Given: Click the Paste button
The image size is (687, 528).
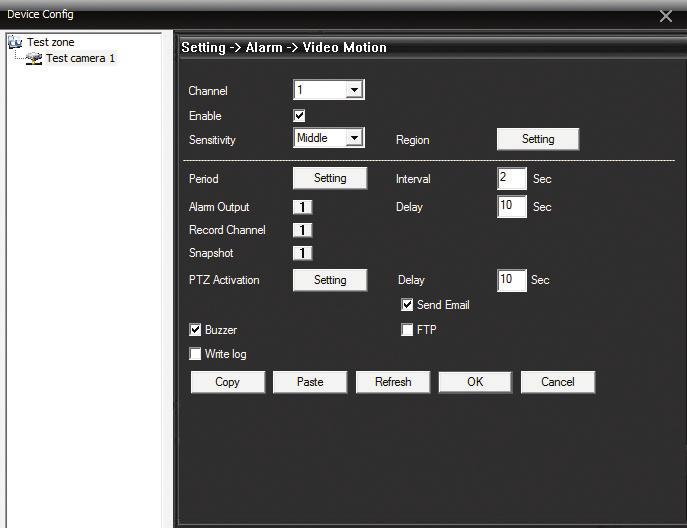Looking at the screenshot, I should pyautogui.click(x=310, y=382).
